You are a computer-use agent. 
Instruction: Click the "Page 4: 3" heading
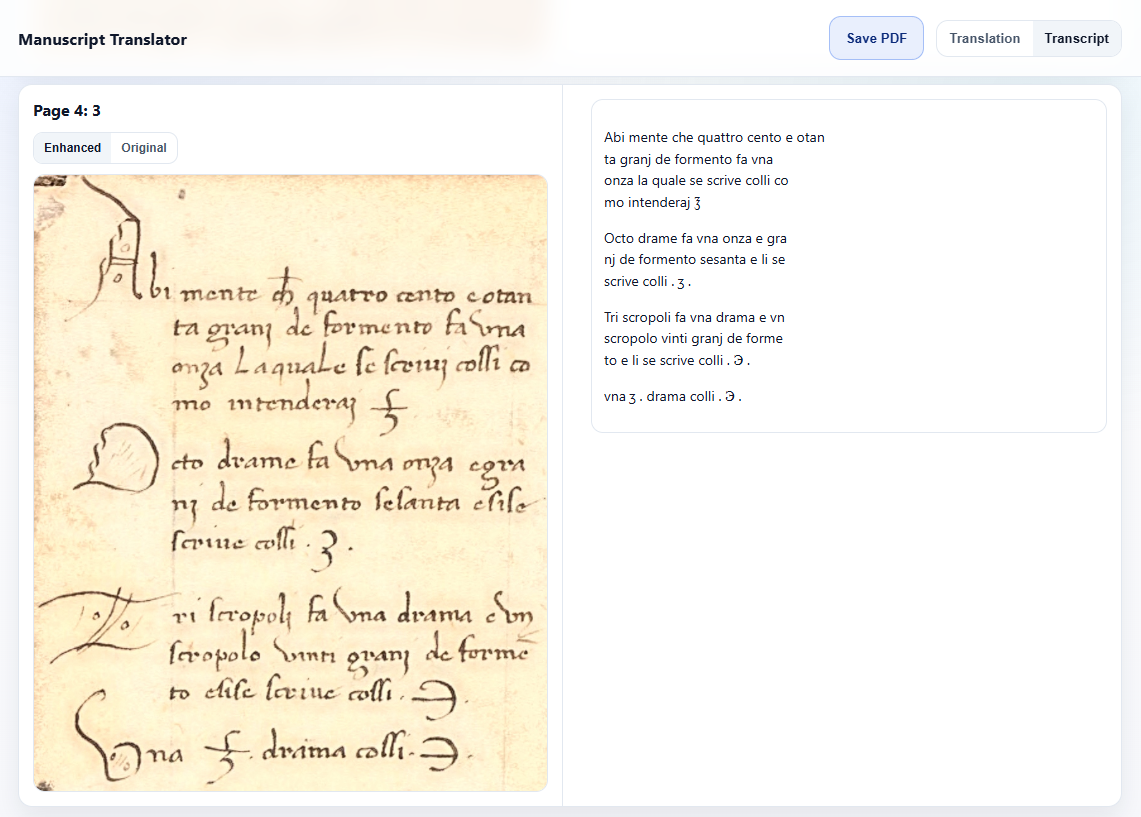coord(67,111)
